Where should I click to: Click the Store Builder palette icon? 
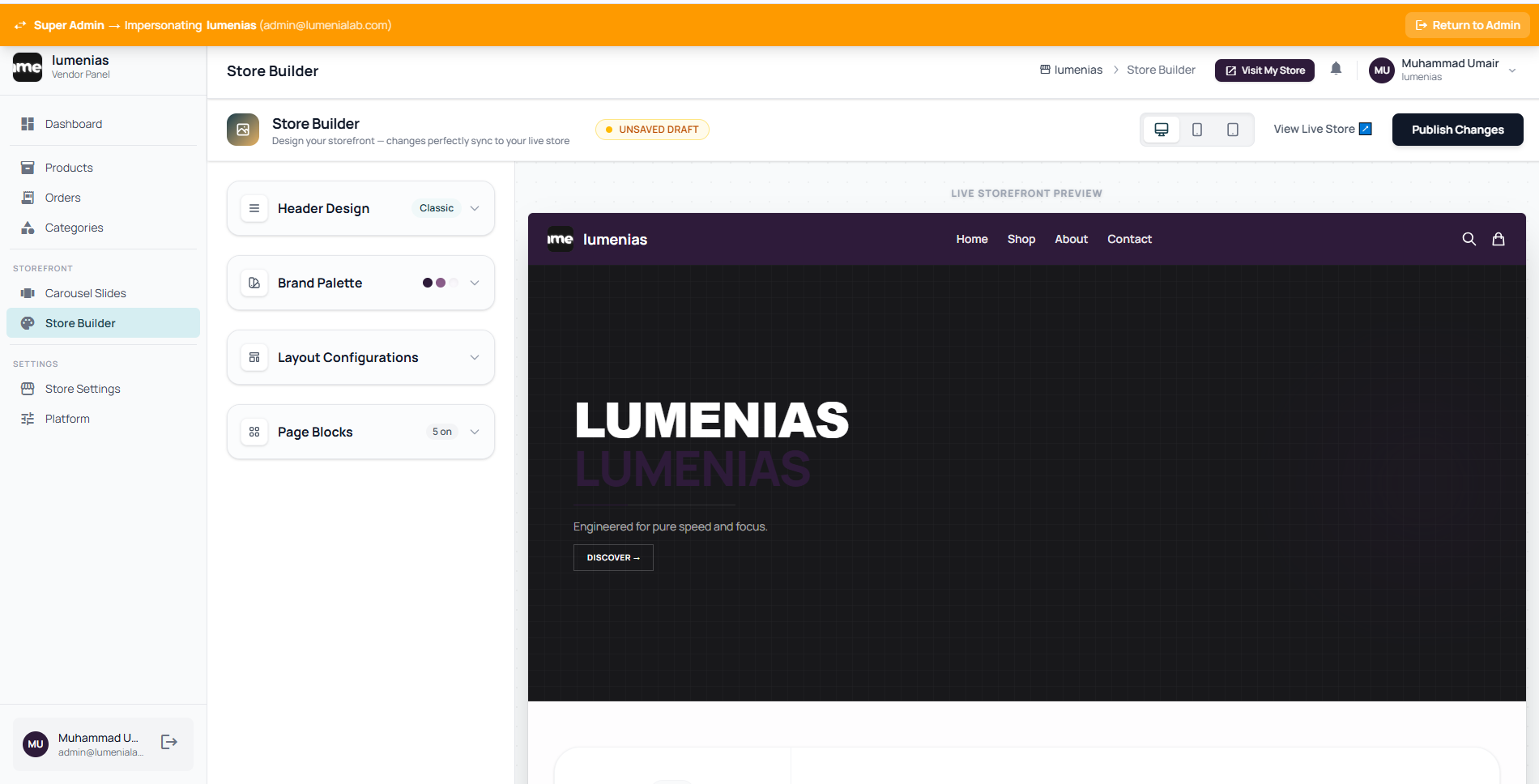28,323
